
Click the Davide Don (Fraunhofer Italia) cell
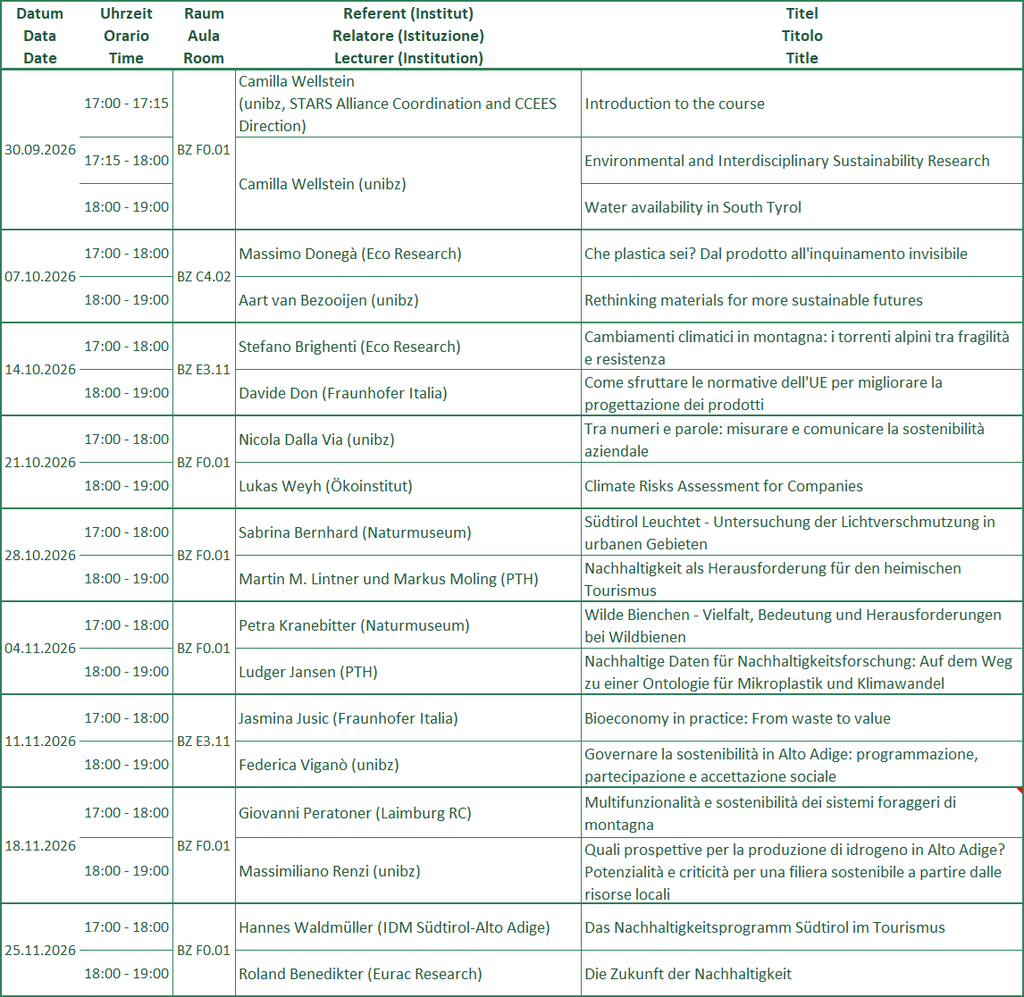[408, 392]
